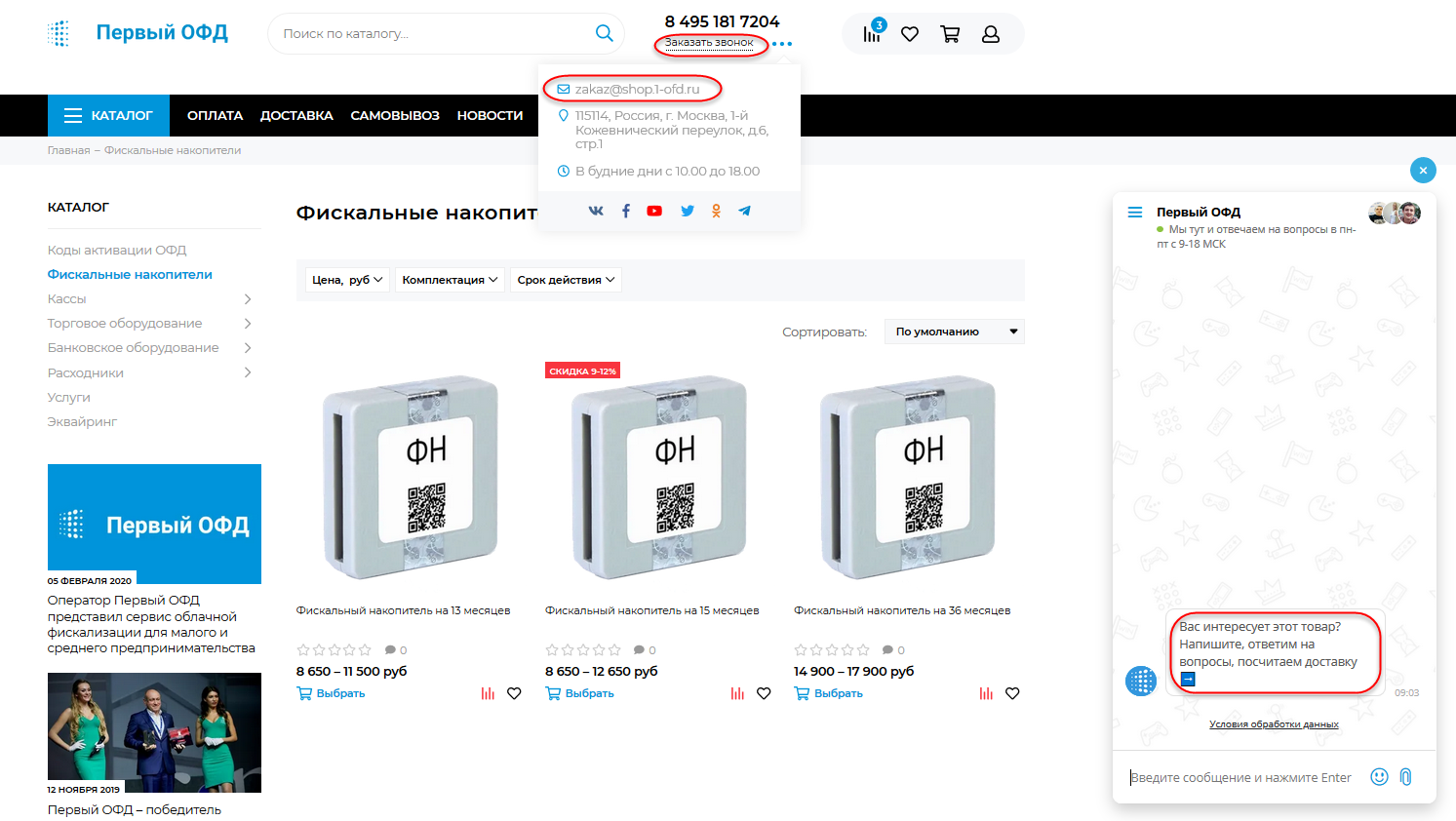The image size is (1456, 821).
Task: Open the 13-month накопитель product image
Action: [x=410, y=477]
